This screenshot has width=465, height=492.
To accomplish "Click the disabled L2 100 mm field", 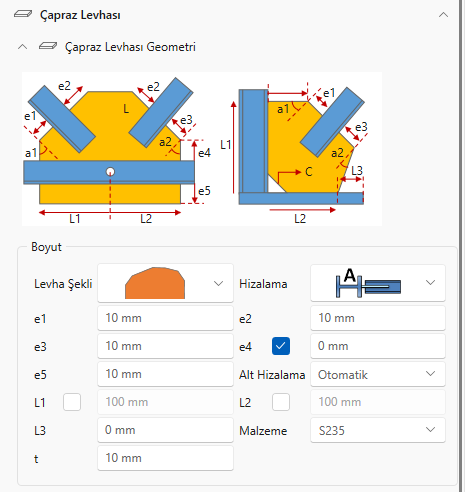I will click(x=378, y=402).
